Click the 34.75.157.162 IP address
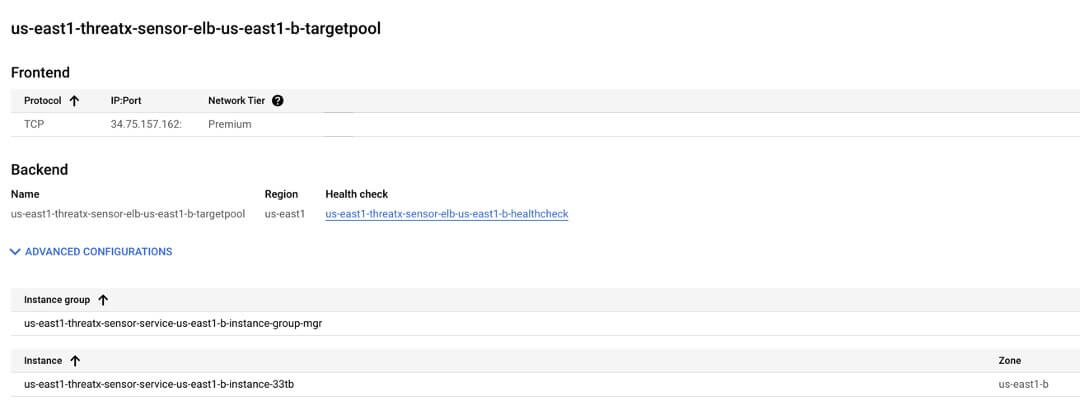The height and width of the screenshot is (412, 1080). (145, 125)
